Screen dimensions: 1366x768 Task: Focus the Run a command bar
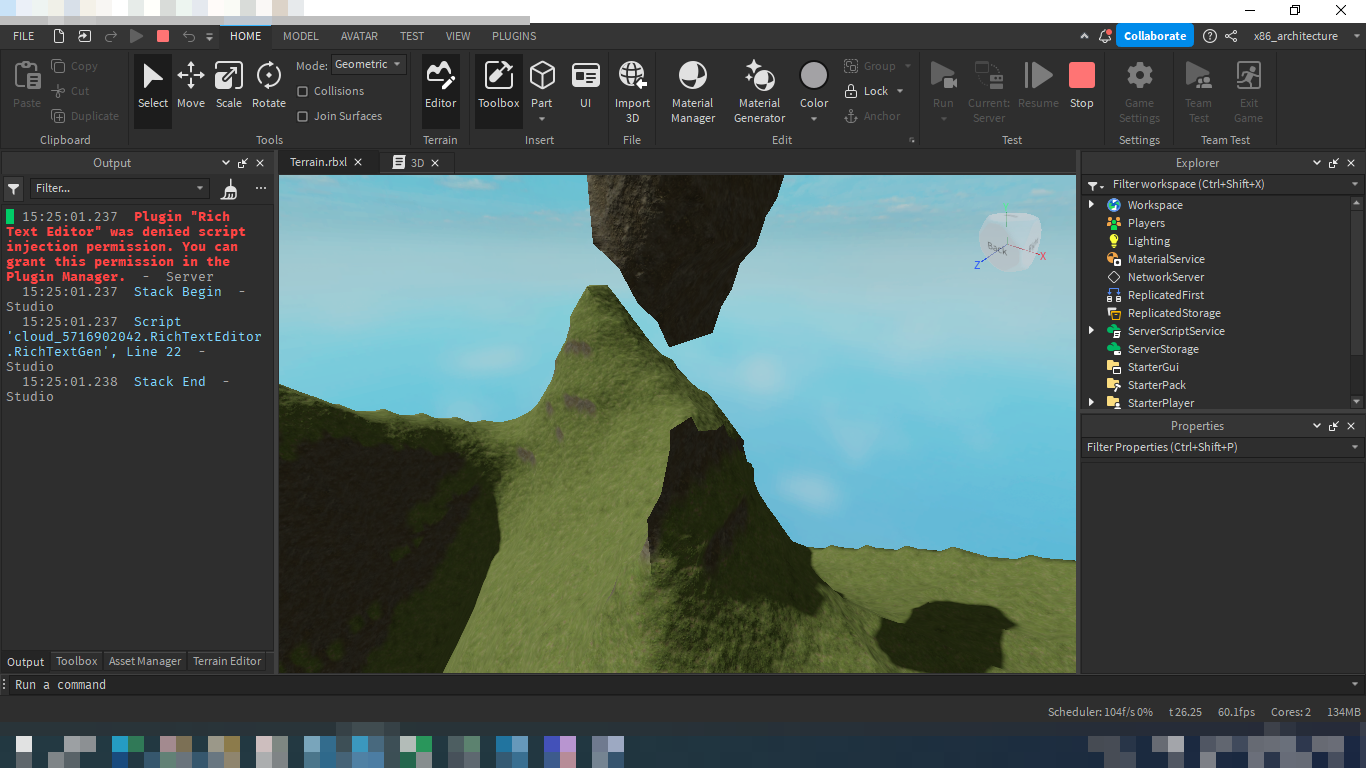coord(682,685)
